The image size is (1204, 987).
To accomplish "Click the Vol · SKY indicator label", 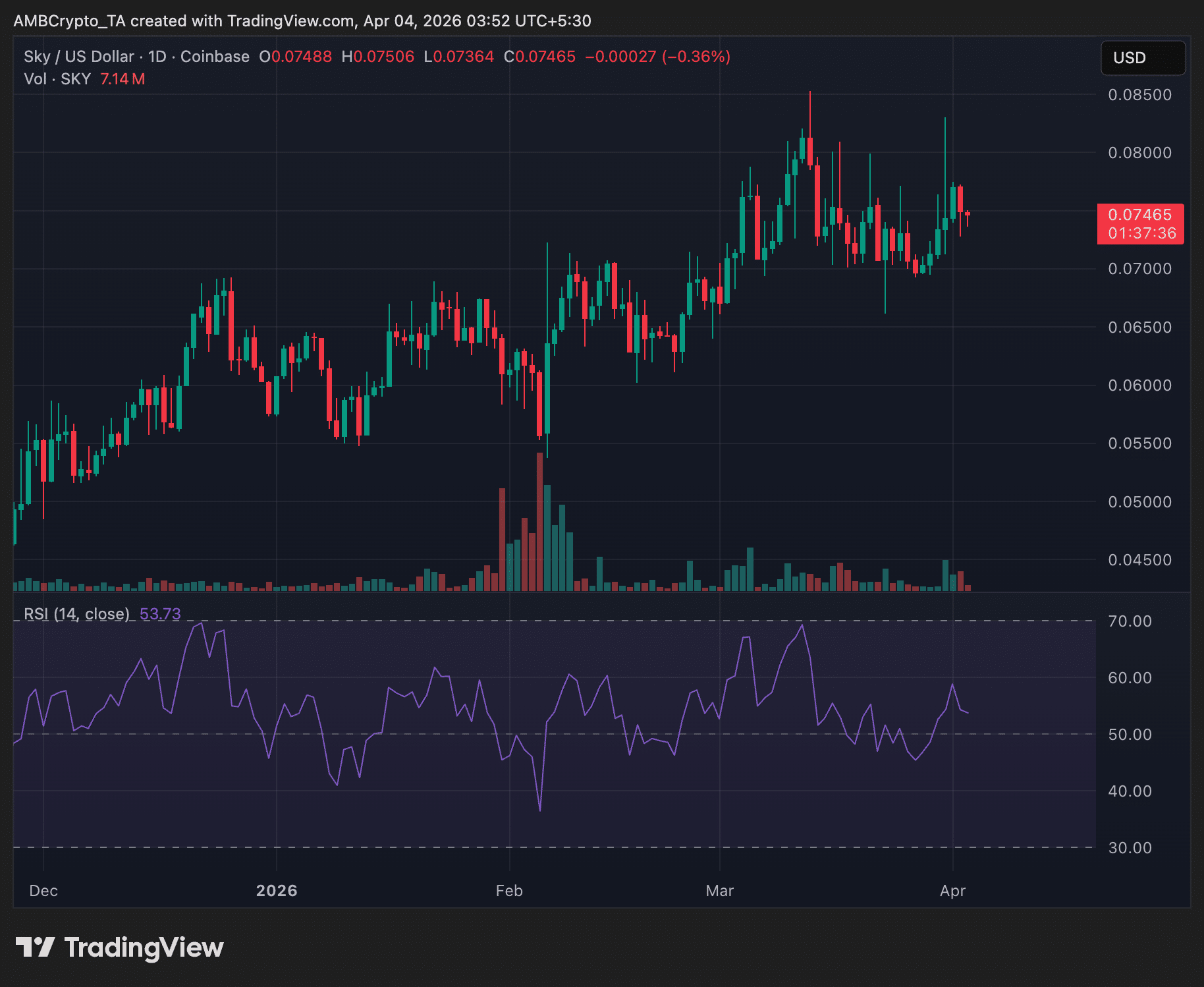I will [x=57, y=79].
